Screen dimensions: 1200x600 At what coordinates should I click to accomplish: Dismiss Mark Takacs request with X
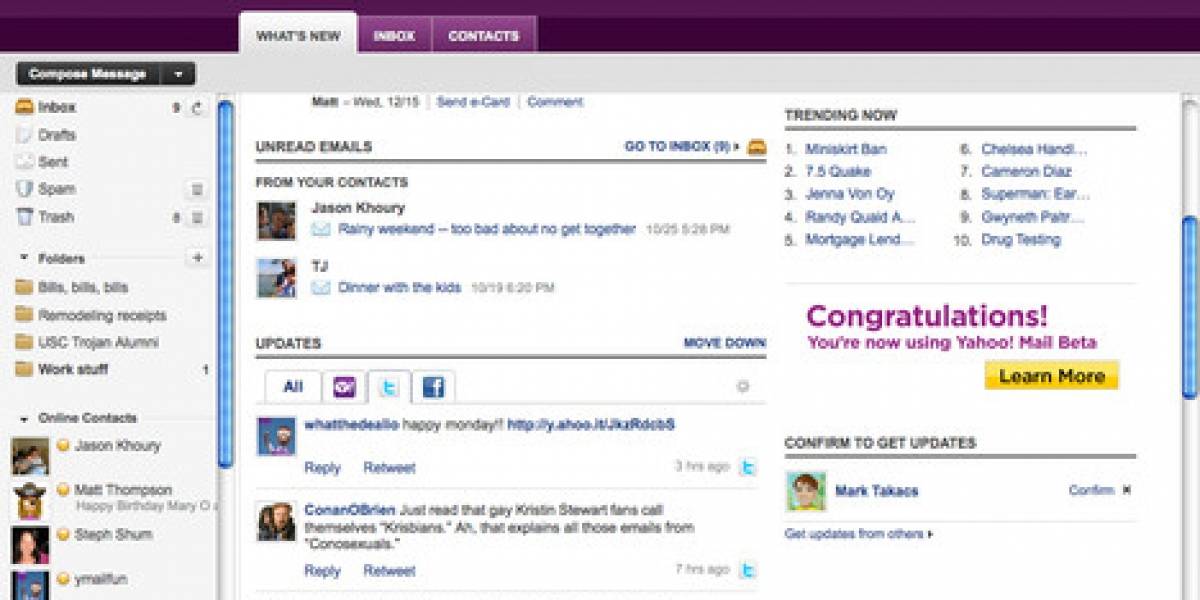coord(1126,490)
